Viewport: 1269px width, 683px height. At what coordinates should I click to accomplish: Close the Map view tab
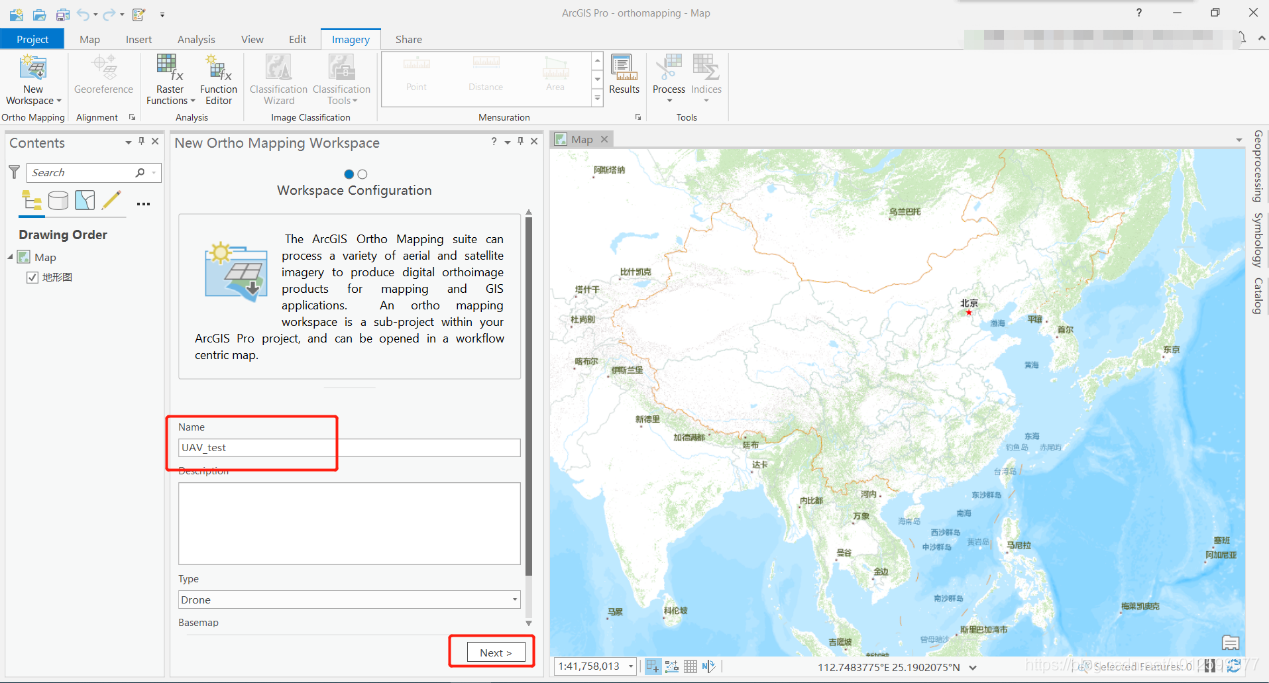click(606, 139)
